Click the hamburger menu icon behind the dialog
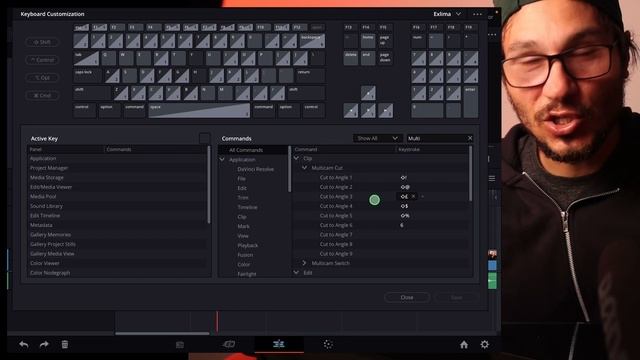The image size is (640, 360). coord(492,178)
